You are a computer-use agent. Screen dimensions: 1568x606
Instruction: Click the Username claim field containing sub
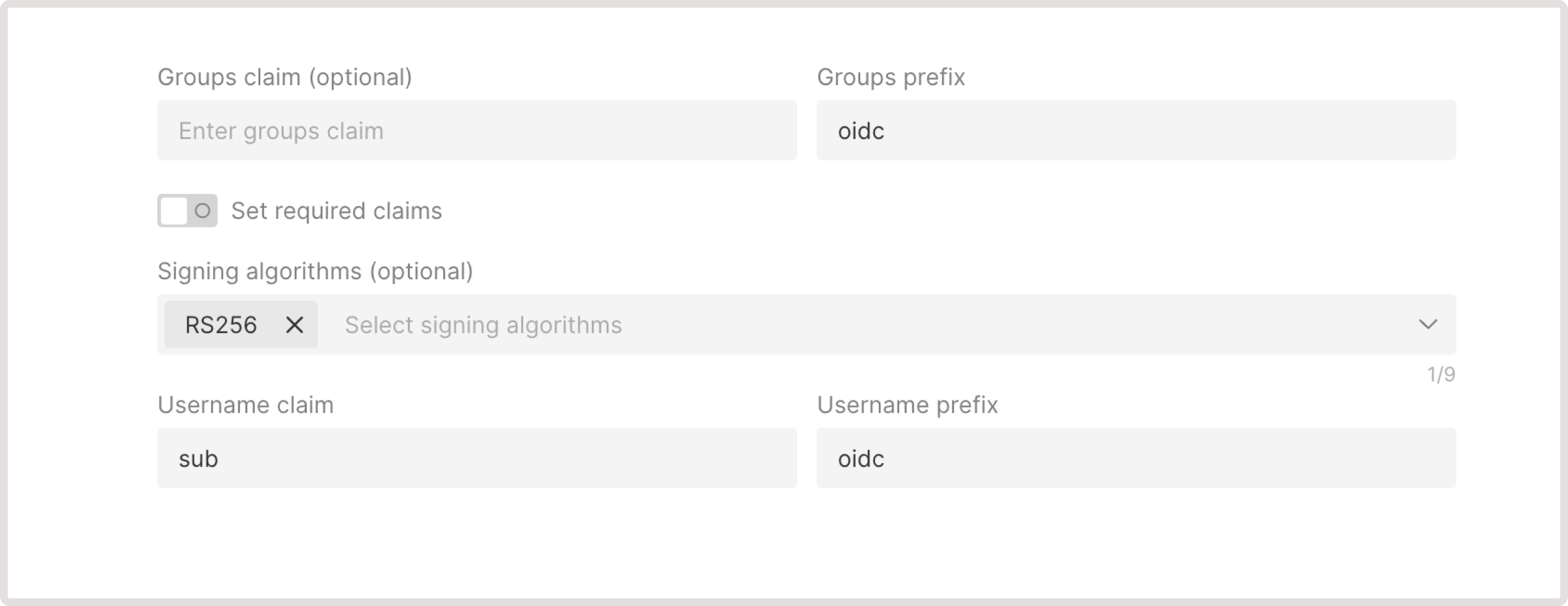[477, 458]
